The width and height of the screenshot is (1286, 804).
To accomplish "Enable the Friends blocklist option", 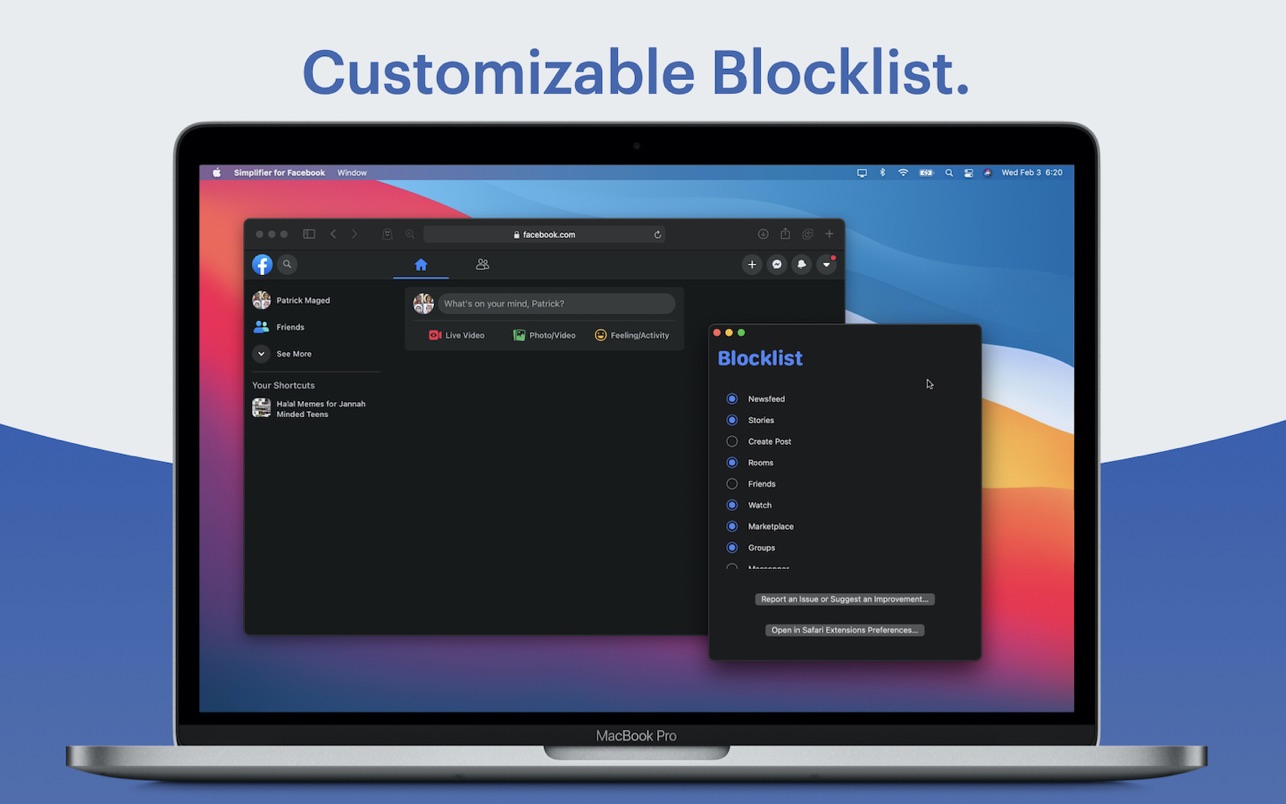I will [x=732, y=484].
